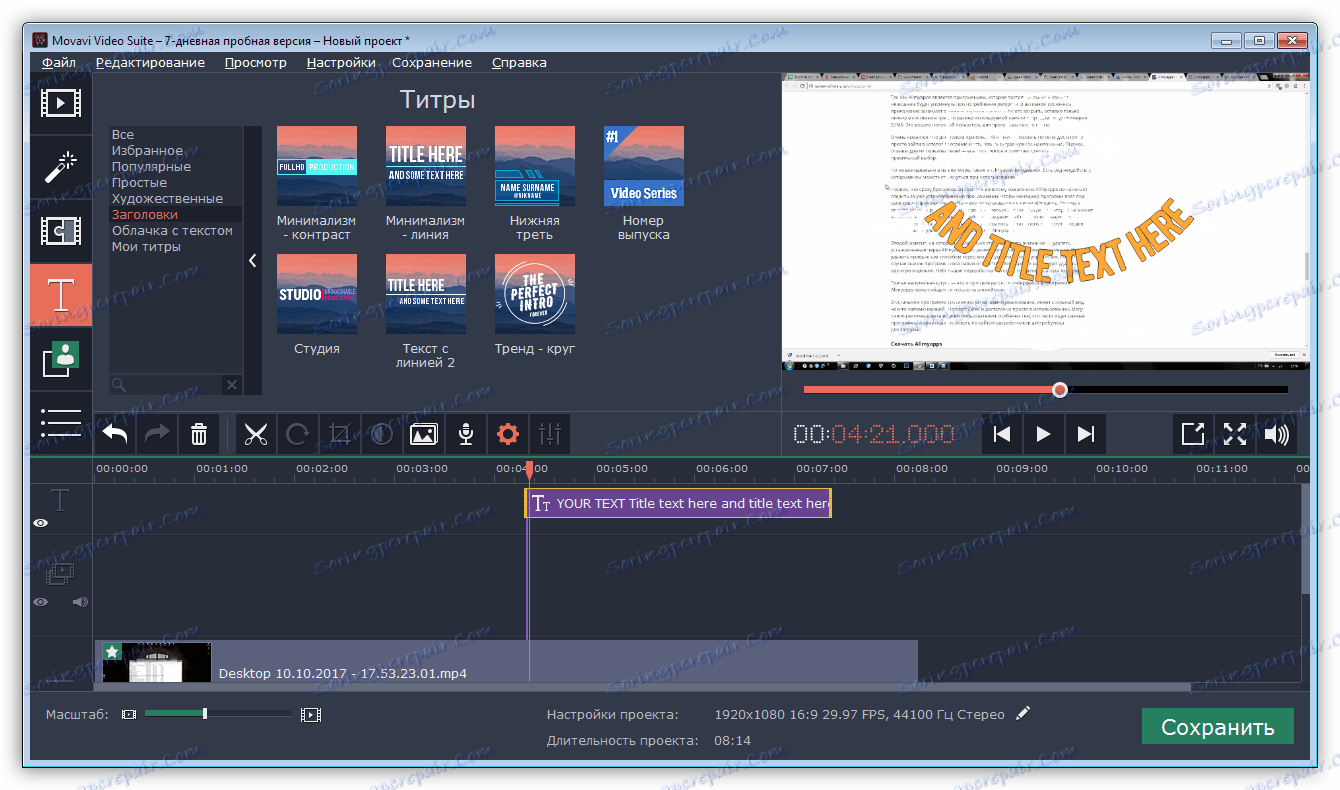Open the crop tool

339,434
